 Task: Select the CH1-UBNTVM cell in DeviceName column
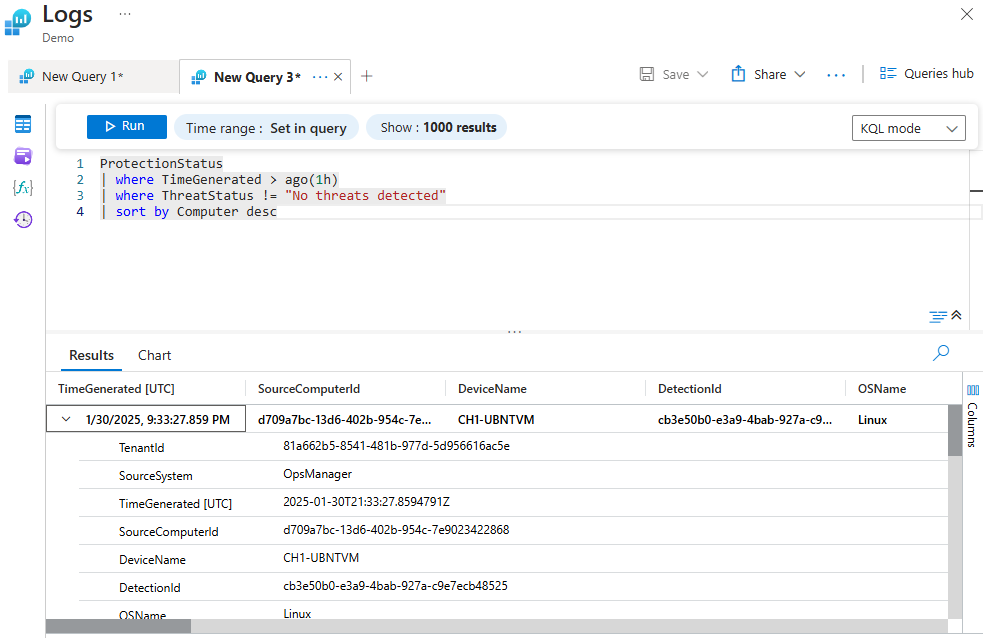(496, 420)
